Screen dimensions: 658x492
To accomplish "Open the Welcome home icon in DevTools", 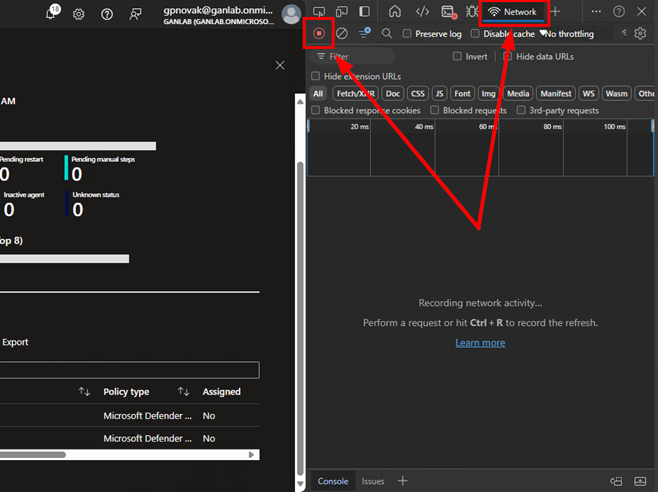I will tap(395, 12).
